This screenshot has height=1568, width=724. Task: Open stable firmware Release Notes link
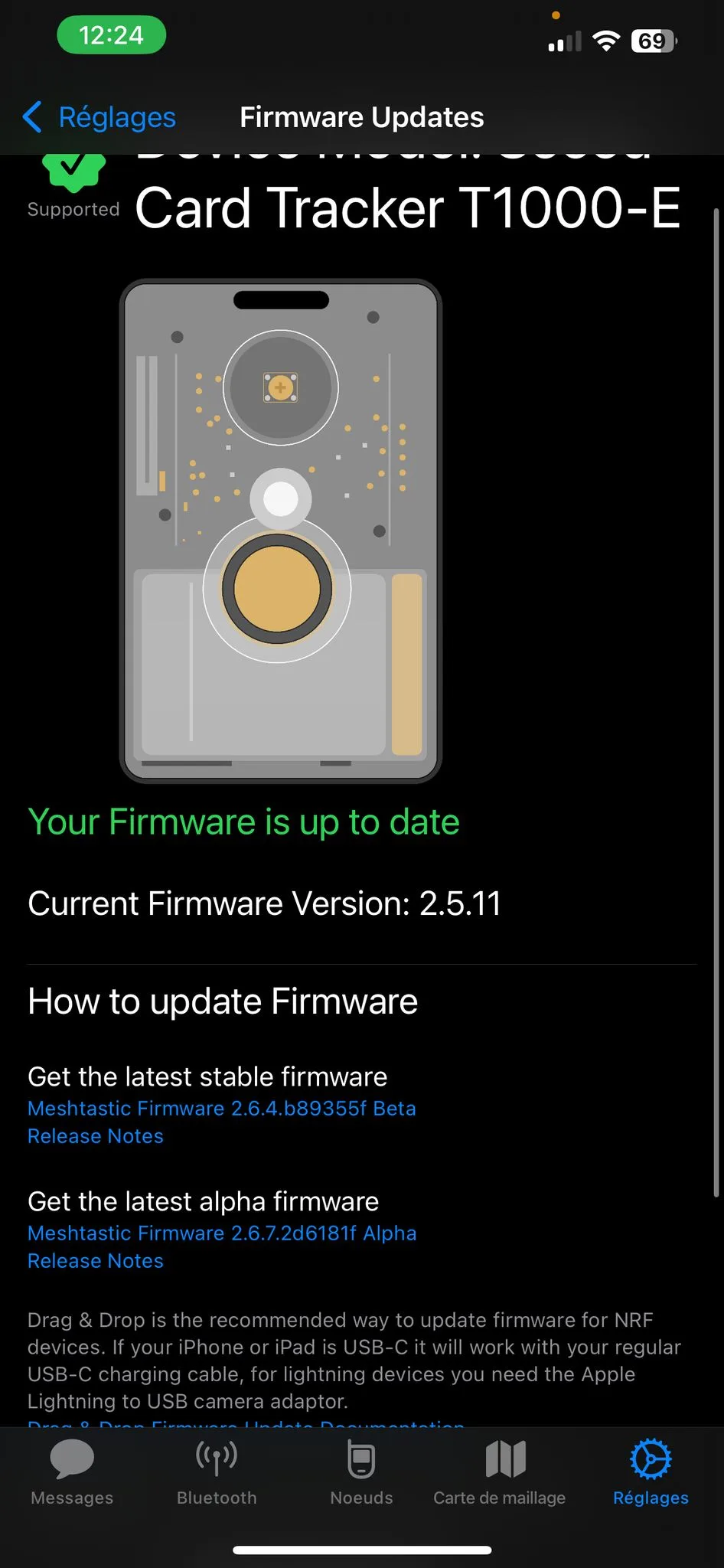coord(96,1135)
